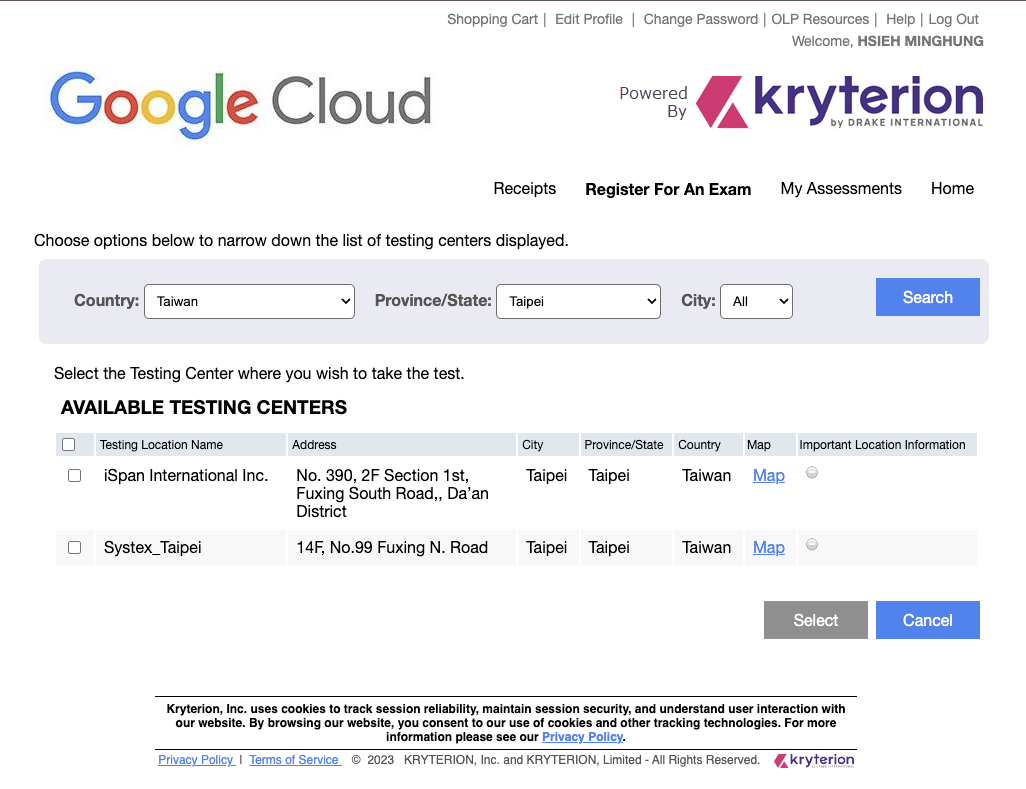Check the Systex_Taipei checkbox

[x=75, y=548]
